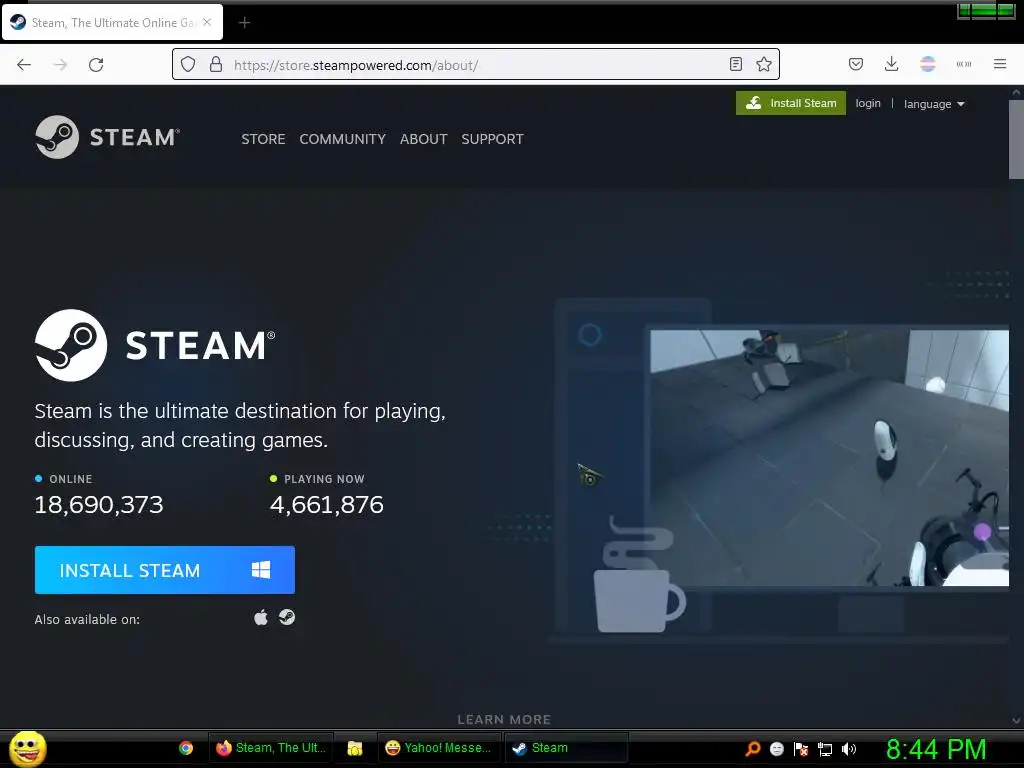Click the page vertical scrollbar thumb

pos(1016,138)
